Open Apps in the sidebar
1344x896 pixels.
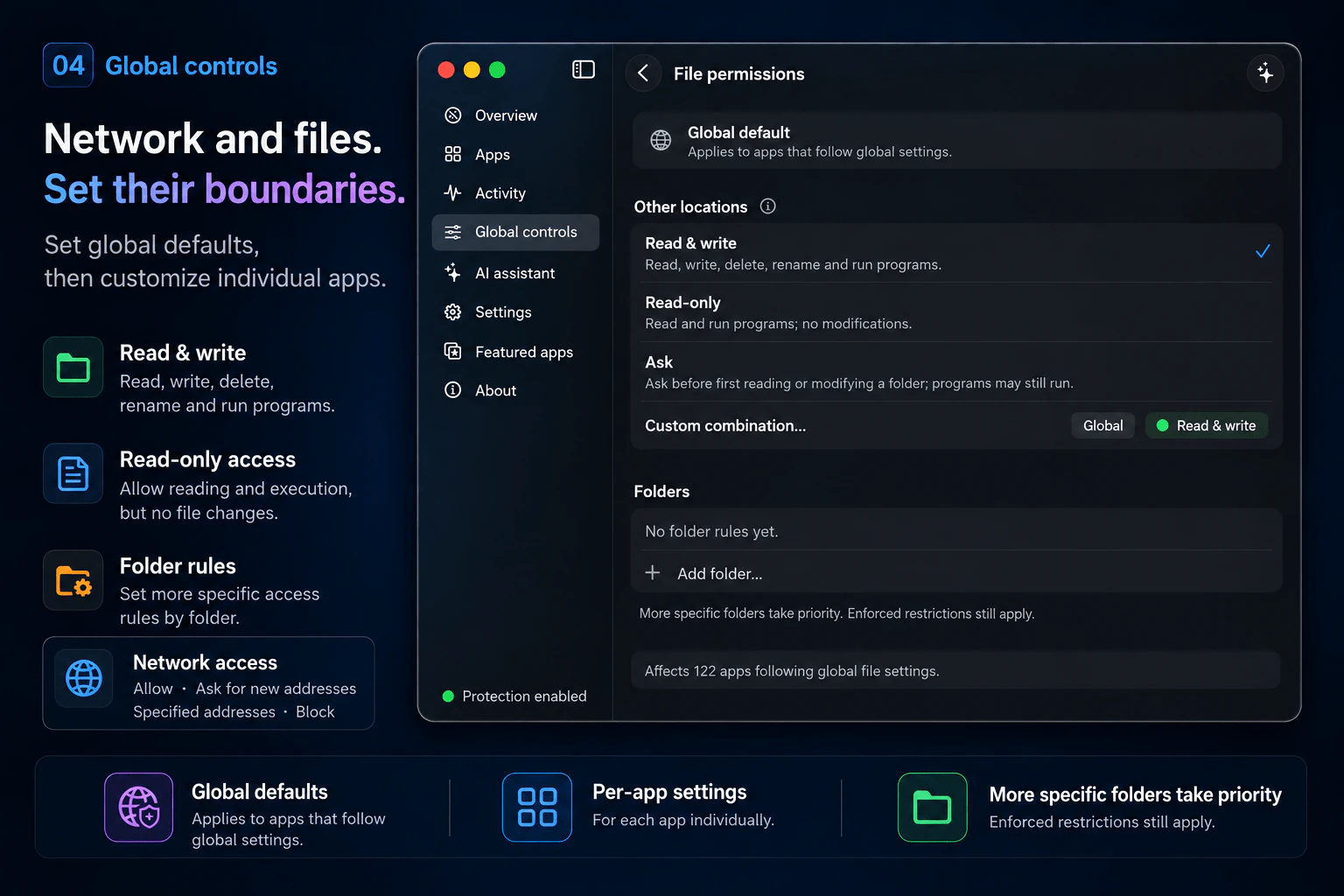point(515,155)
